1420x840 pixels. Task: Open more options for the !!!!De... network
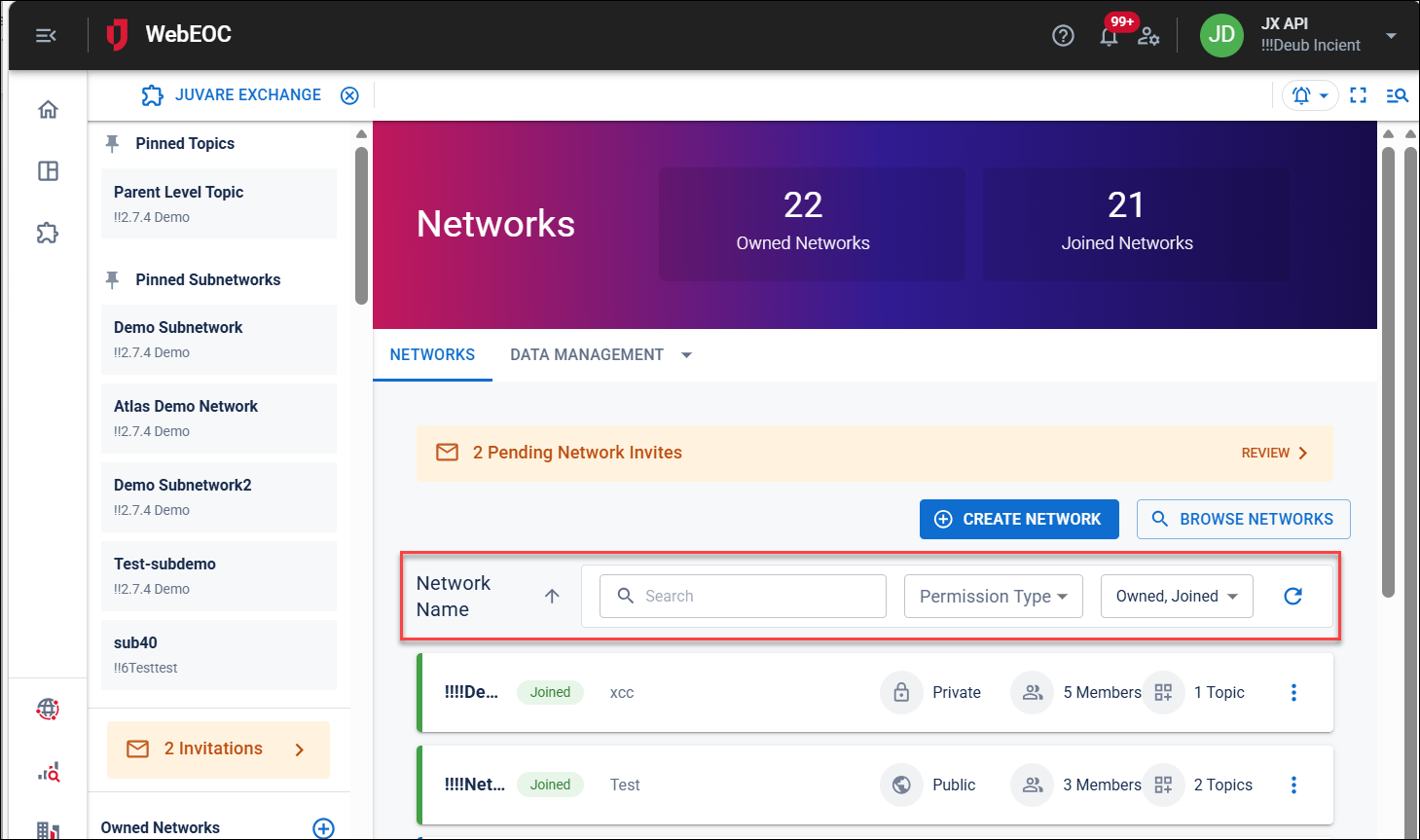(1293, 693)
